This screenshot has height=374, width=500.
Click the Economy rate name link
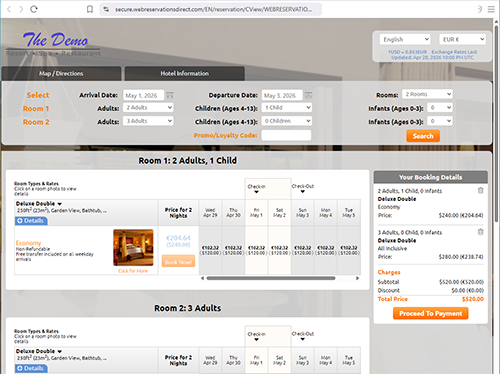click(x=28, y=243)
